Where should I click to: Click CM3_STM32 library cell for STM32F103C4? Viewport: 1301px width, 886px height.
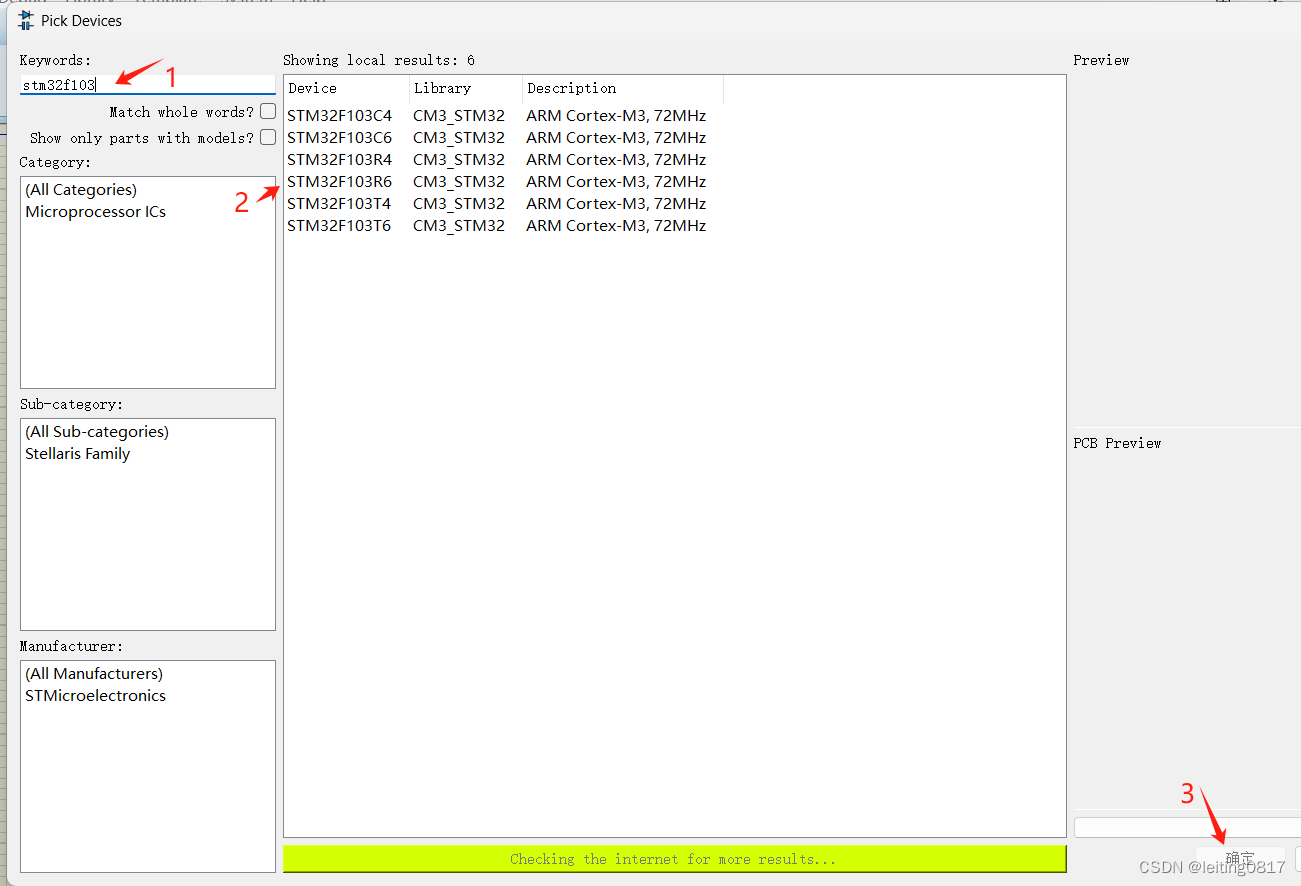pyautogui.click(x=459, y=115)
